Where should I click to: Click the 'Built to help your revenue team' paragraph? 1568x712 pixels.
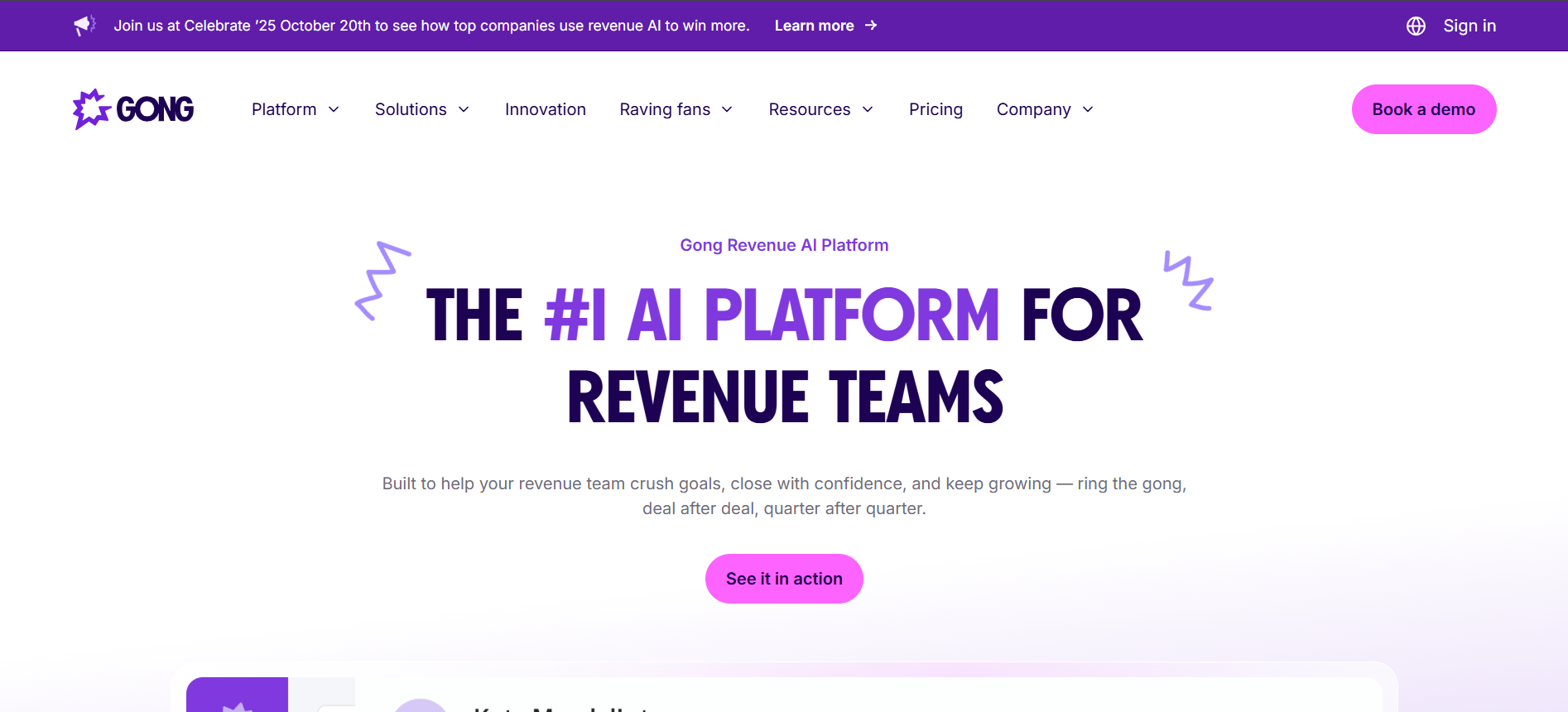point(784,496)
